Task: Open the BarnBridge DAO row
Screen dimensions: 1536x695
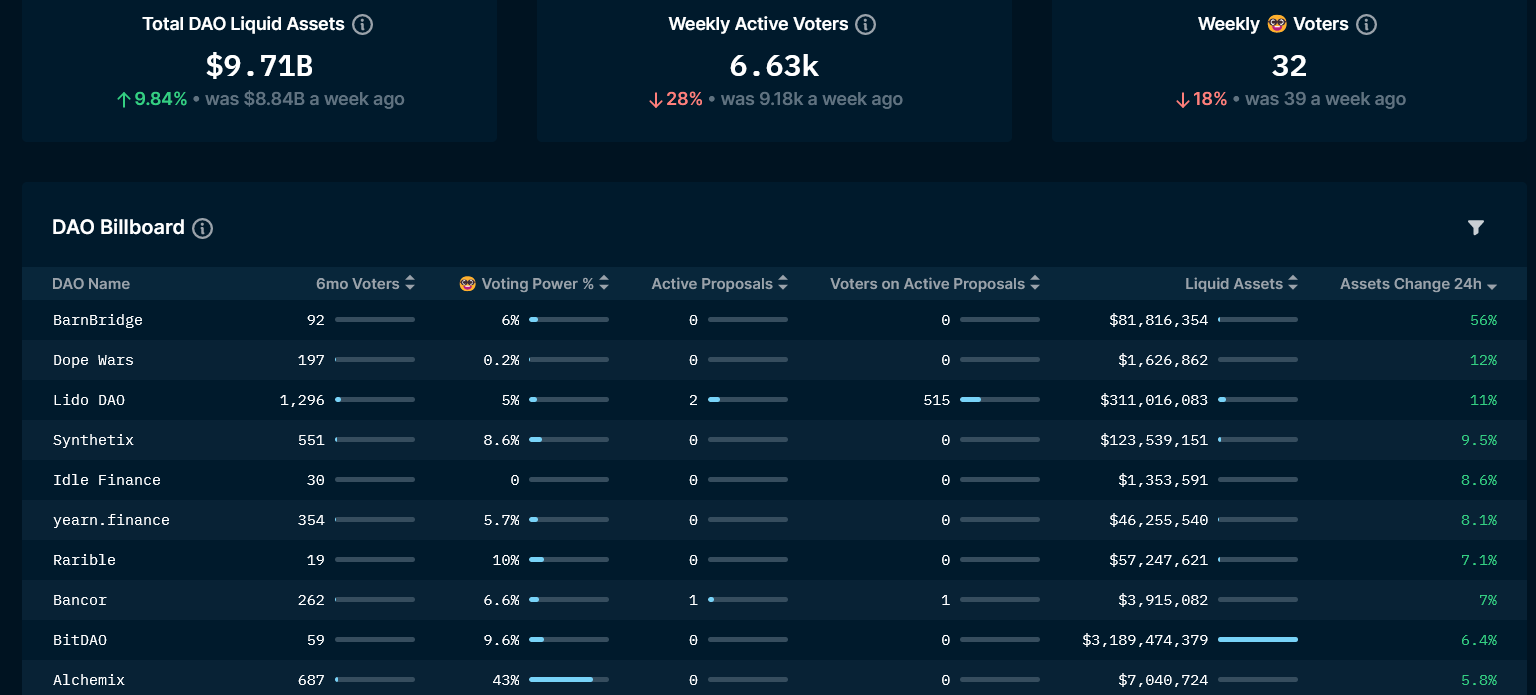Action: pos(775,320)
